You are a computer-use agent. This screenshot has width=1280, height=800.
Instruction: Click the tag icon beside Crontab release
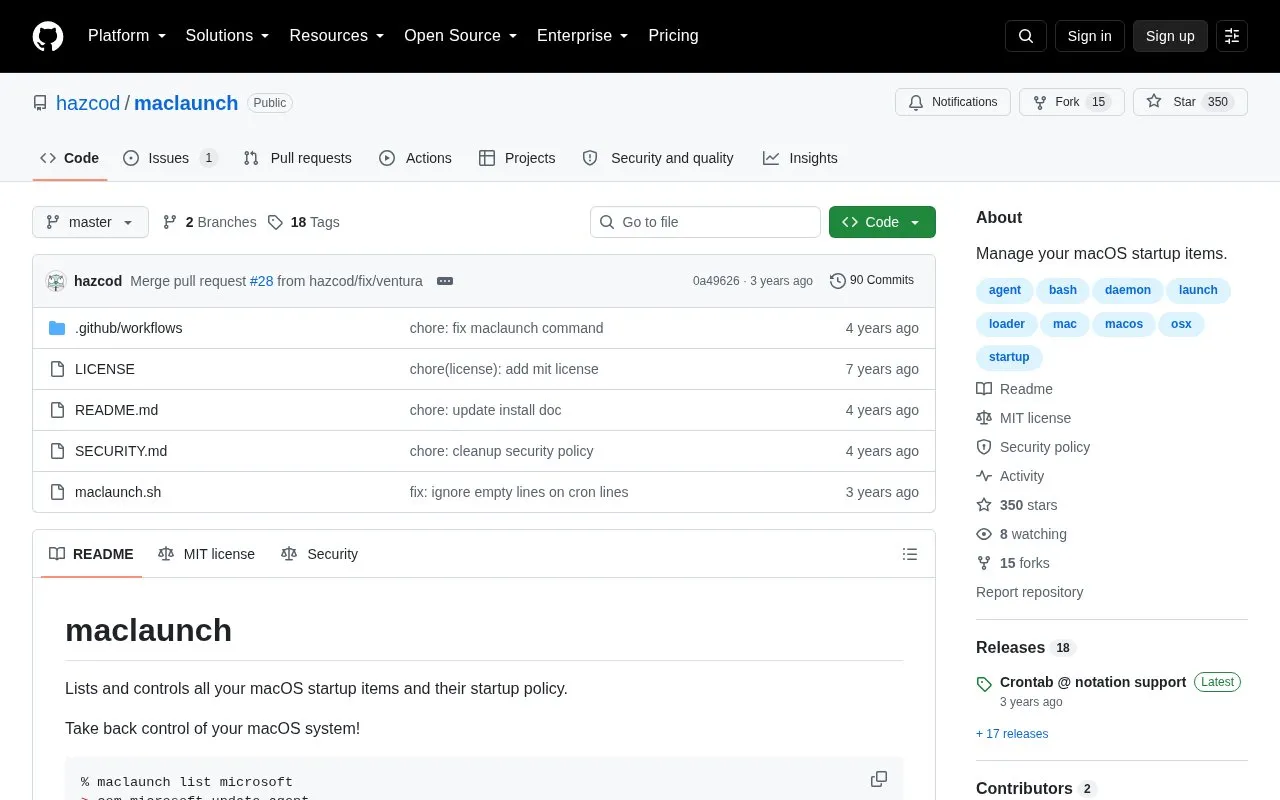tap(984, 684)
